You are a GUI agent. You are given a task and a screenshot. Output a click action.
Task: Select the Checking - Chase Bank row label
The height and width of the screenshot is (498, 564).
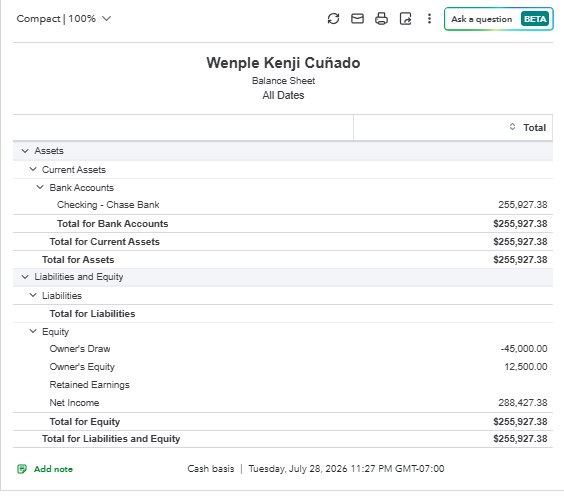[x=108, y=205]
